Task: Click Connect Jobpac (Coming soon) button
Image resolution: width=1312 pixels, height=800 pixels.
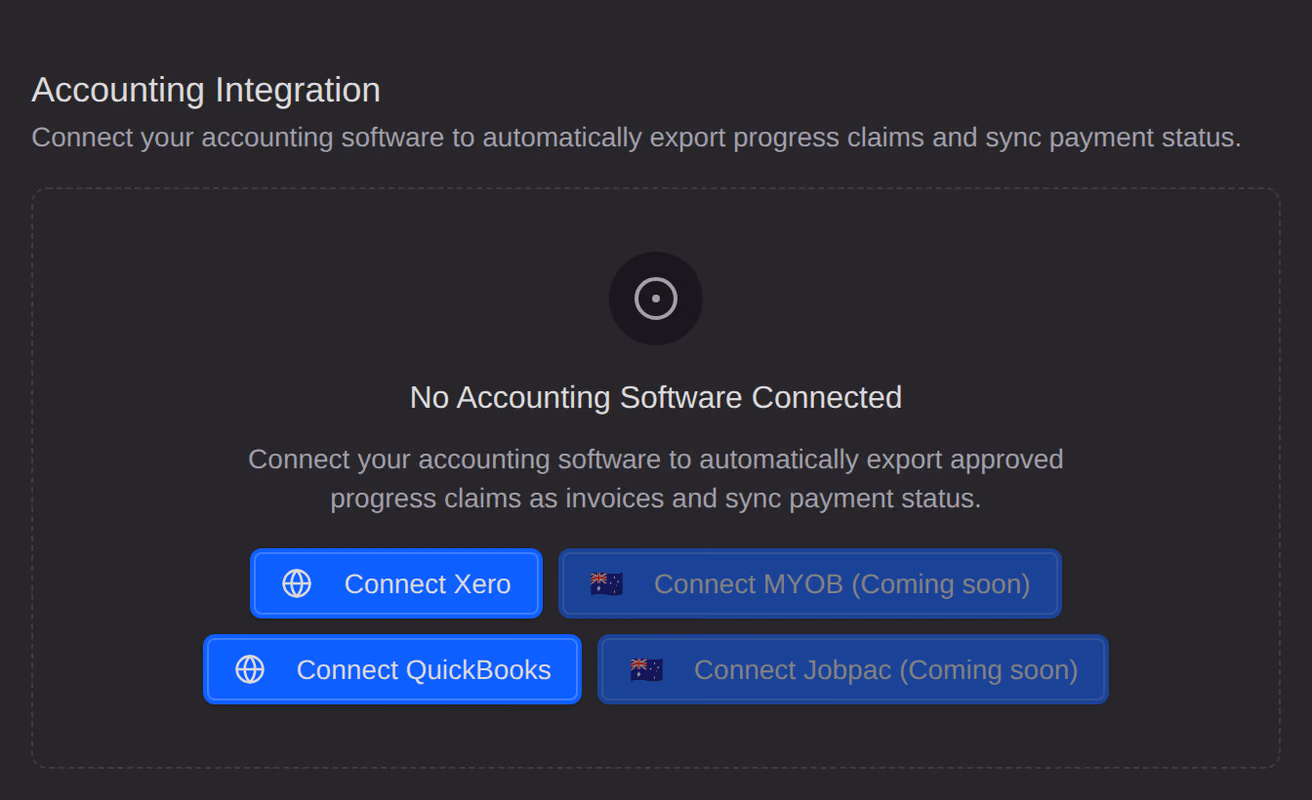Action: point(853,669)
